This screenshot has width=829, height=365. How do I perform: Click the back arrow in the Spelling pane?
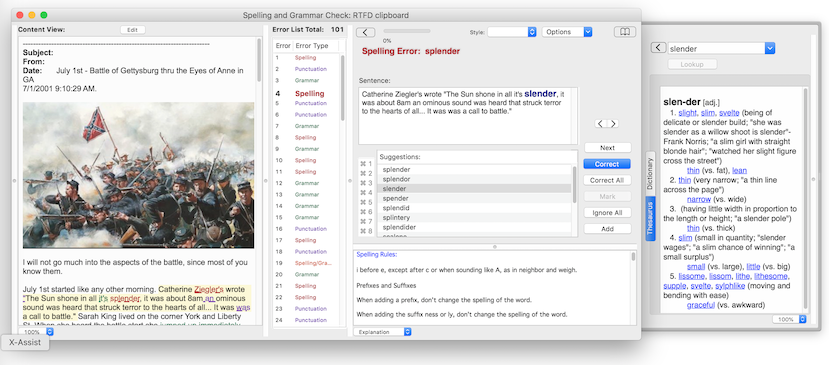(365, 32)
